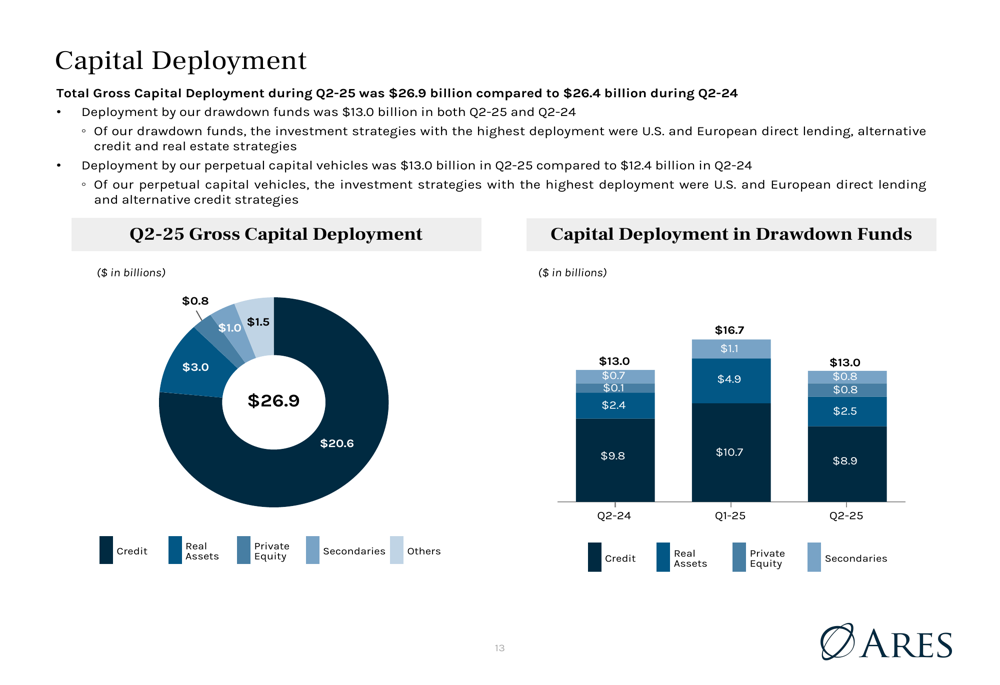Click the $4.9 Real Assets bar in Q1-25
The height and width of the screenshot is (685, 1000).
(731, 380)
